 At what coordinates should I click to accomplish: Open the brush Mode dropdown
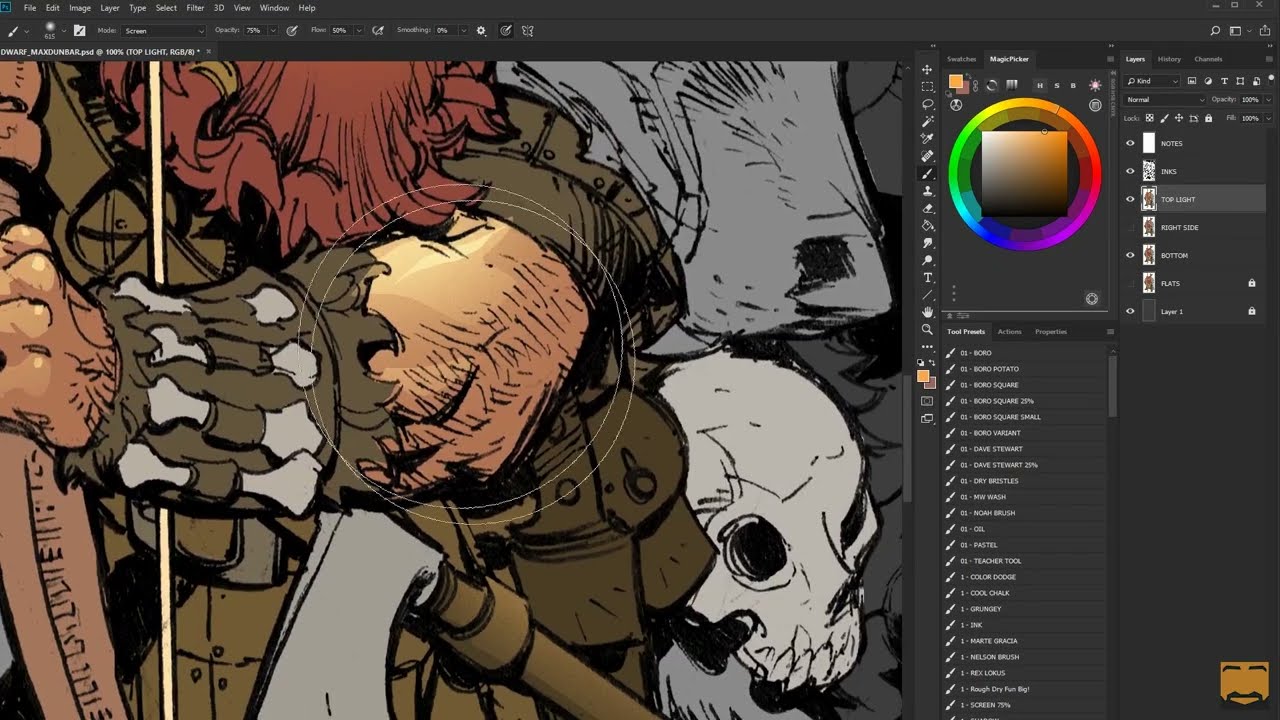click(x=164, y=31)
